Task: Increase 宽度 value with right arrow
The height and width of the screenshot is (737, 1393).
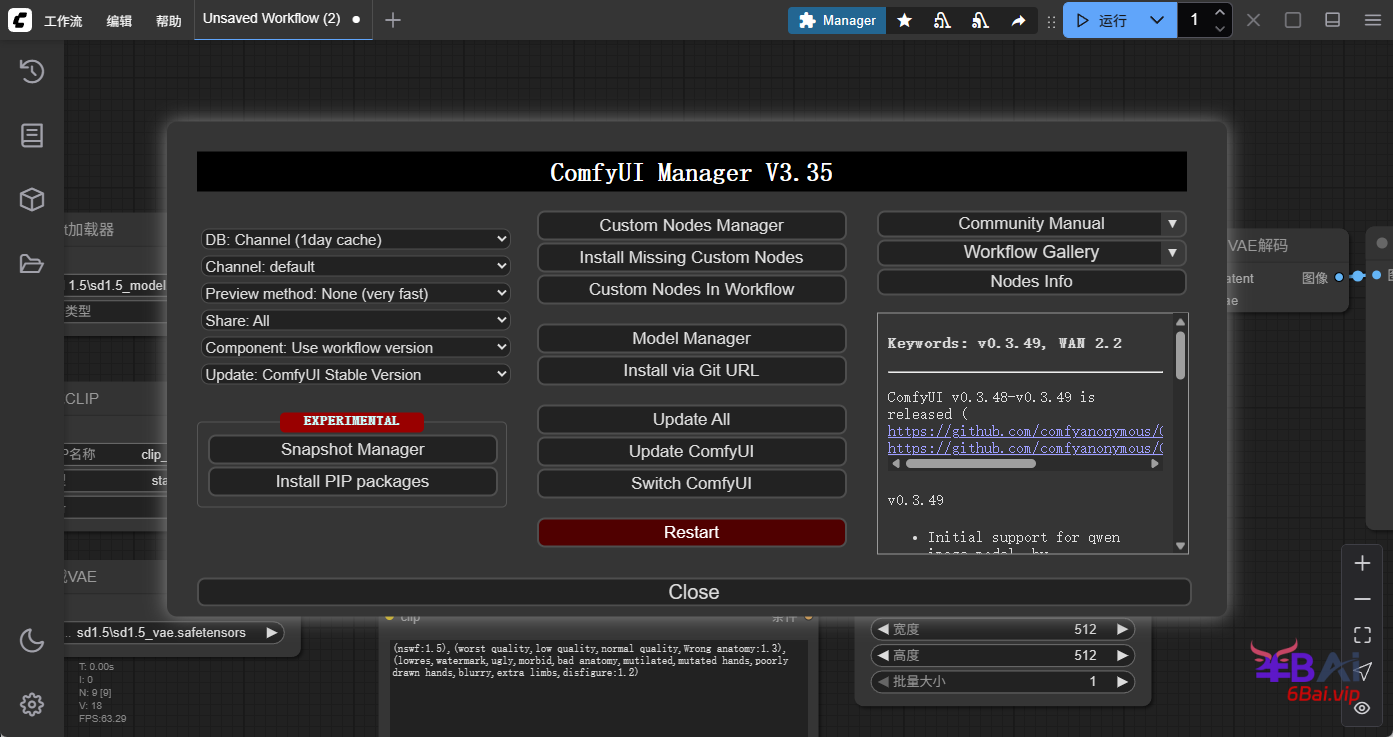Action: (1123, 630)
